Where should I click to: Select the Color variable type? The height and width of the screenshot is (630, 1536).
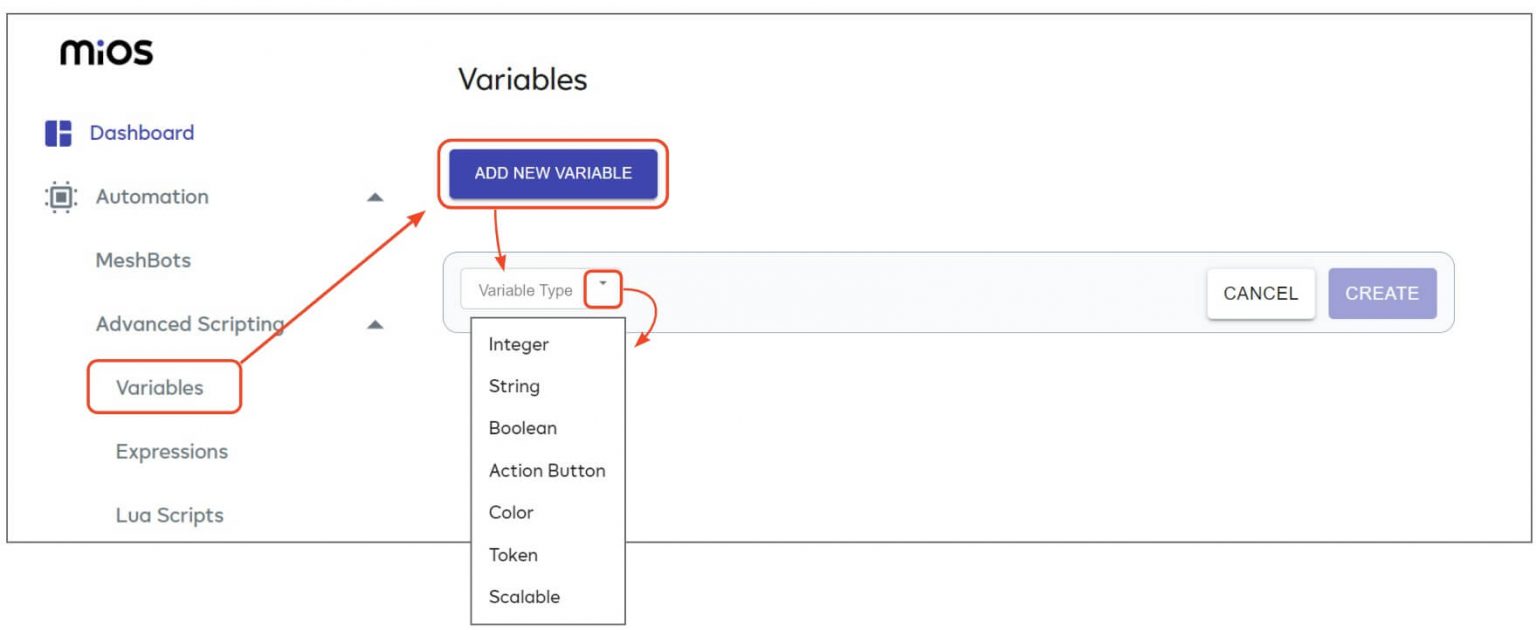click(x=511, y=512)
